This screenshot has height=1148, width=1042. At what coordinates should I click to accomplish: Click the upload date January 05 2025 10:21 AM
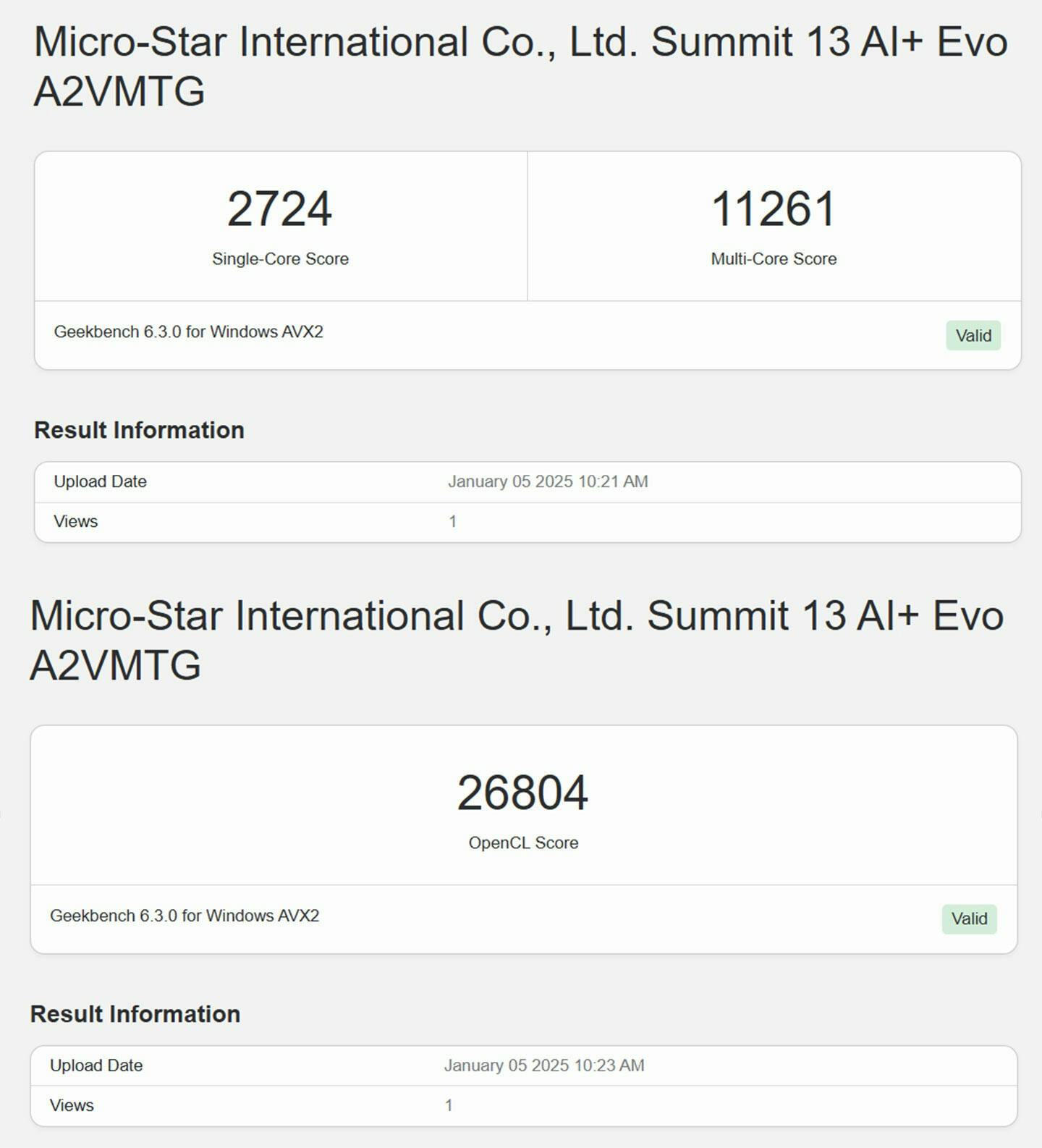click(548, 481)
